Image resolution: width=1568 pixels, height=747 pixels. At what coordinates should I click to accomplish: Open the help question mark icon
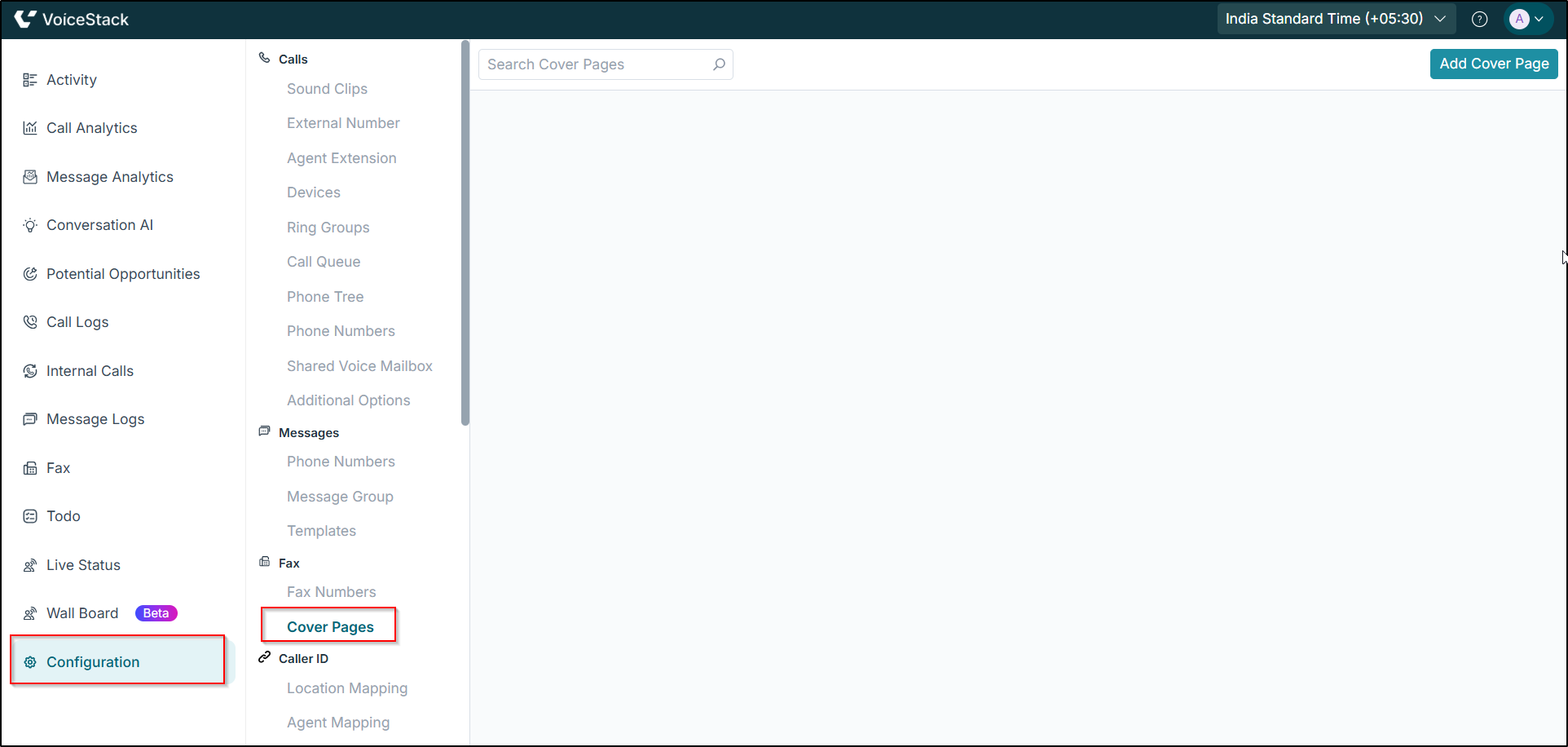(1480, 19)
